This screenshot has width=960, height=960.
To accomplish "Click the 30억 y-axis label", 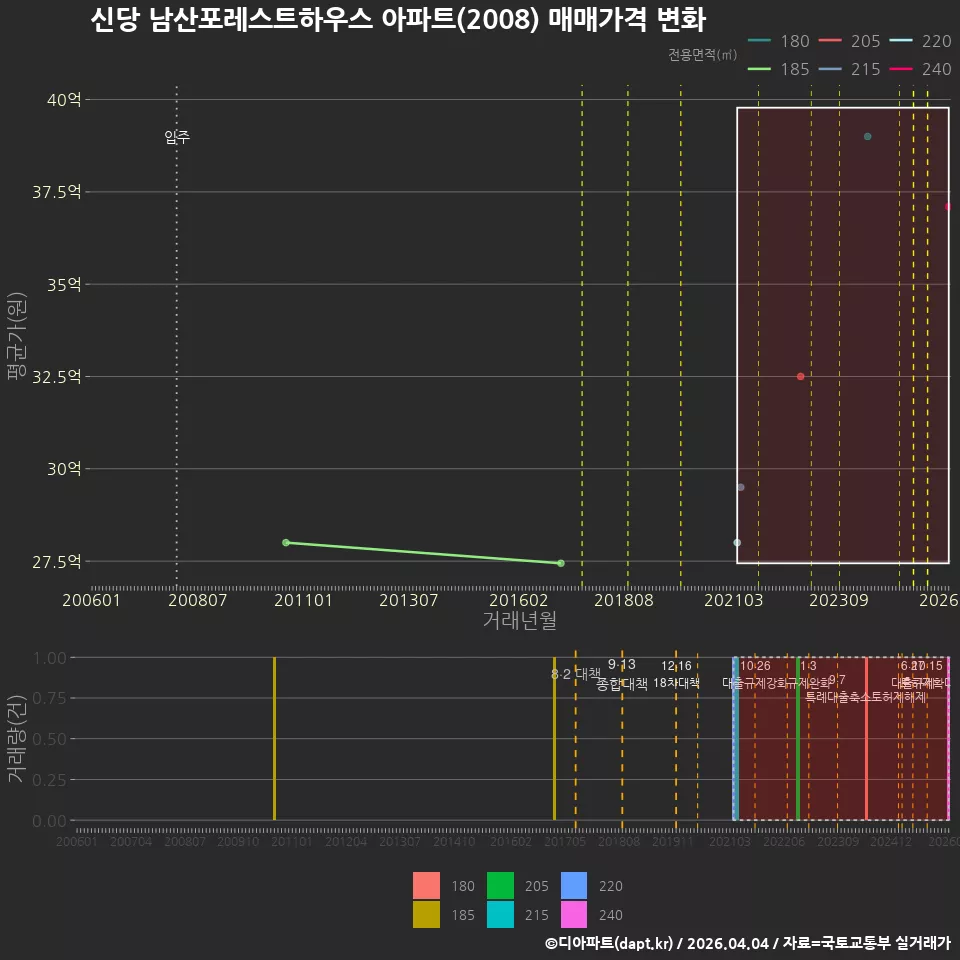I will (64, 469).
